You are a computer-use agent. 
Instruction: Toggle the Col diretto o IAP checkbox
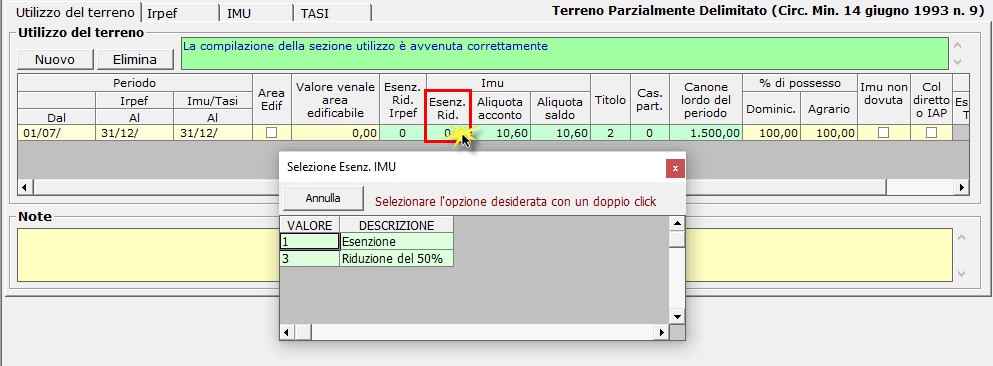tap(932, 133)
